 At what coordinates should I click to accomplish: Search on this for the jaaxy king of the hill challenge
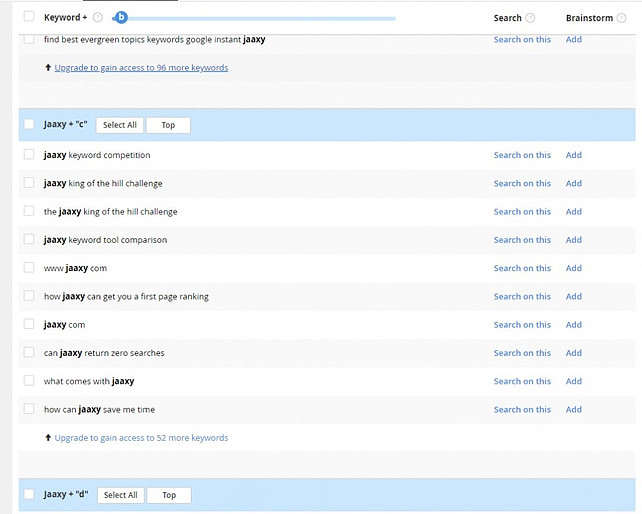coord(522,211)
